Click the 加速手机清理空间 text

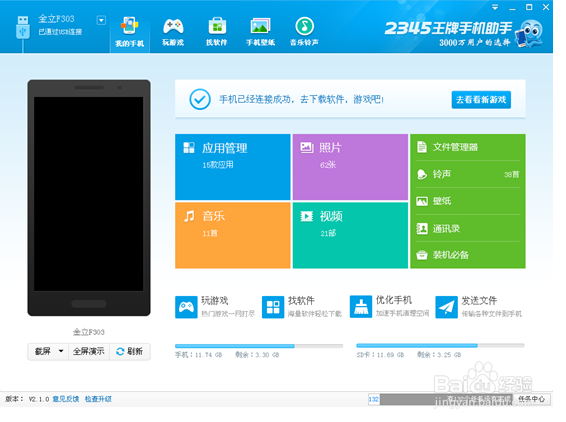pyautogui.click(x=402, y=313)
